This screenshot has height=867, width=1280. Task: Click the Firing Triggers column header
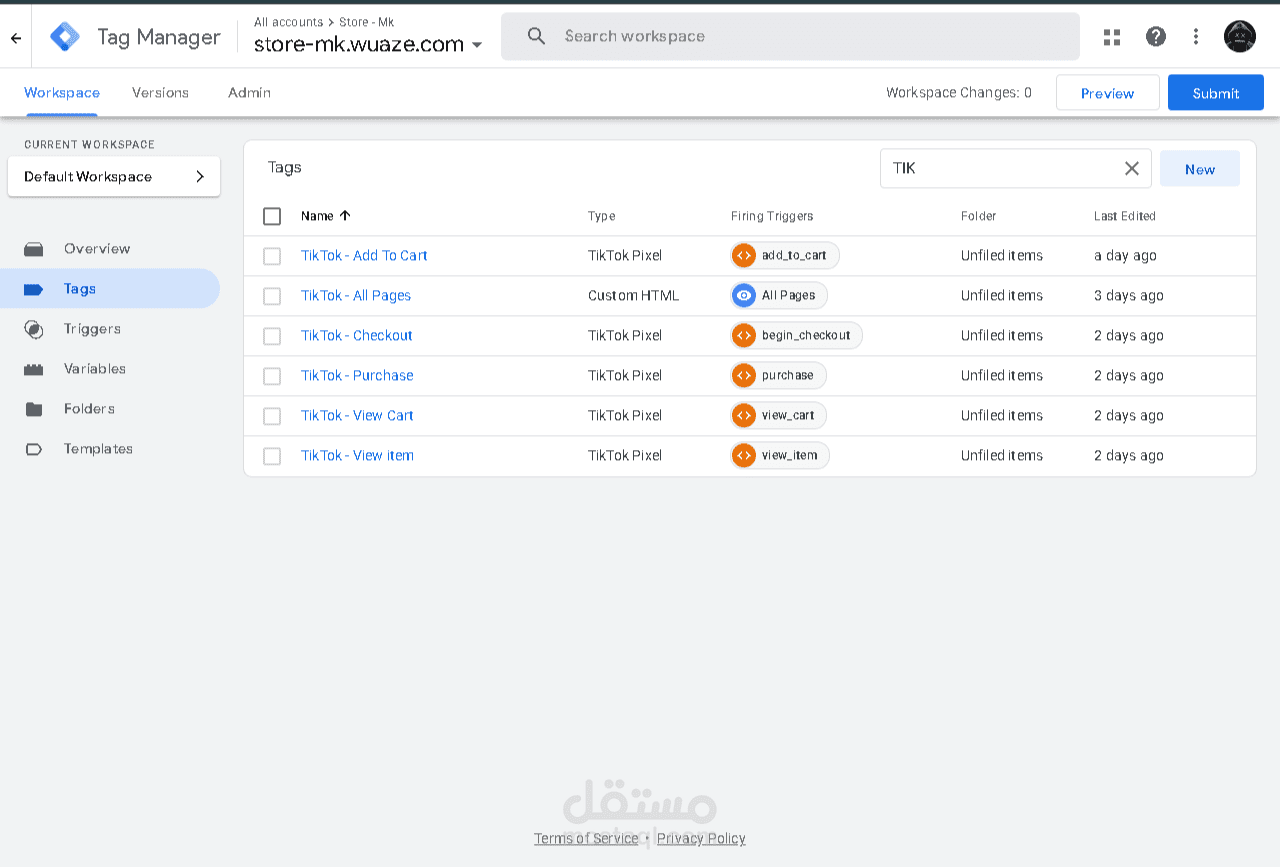pyautogui.click(x=772, y=216)
